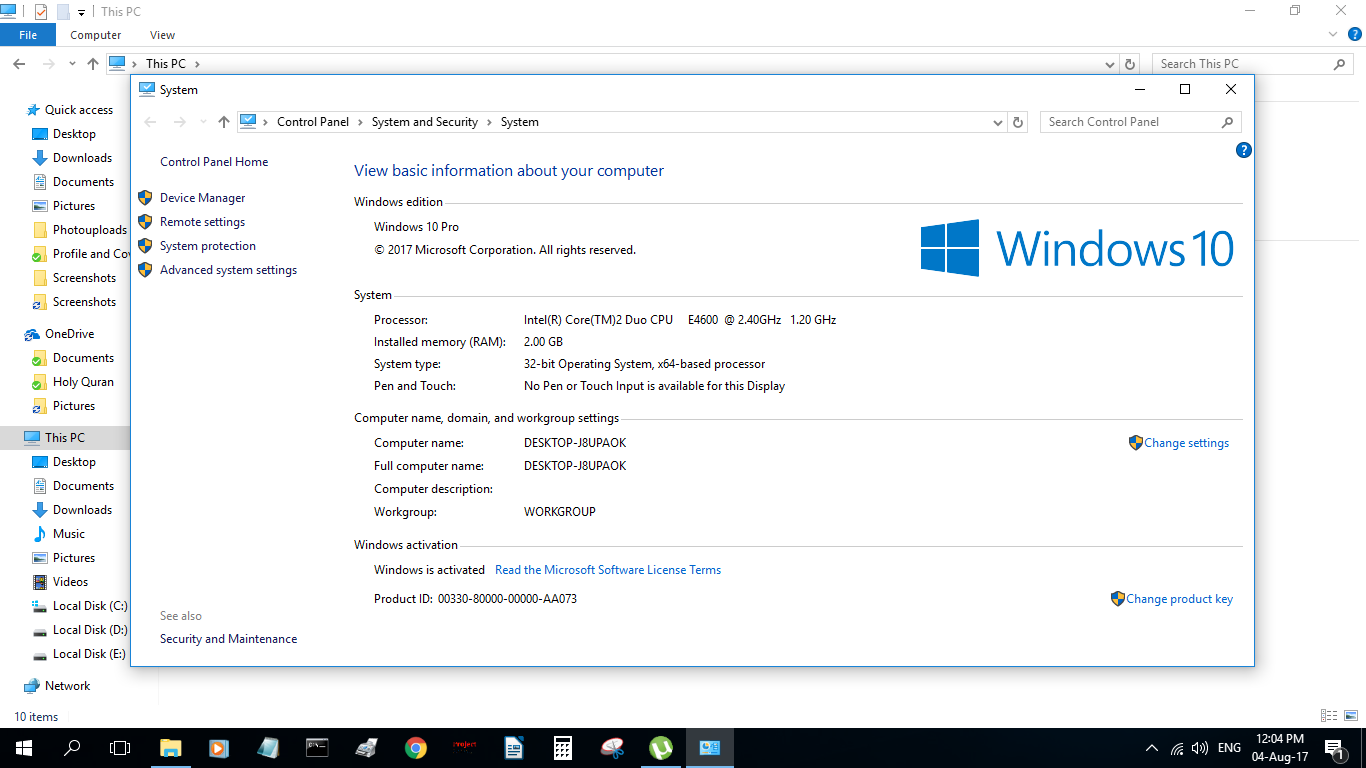The image size is (1366, 768).
Task: Open recent locations dropdown in This PC Explorer
Action: click(x=72, y=64)
